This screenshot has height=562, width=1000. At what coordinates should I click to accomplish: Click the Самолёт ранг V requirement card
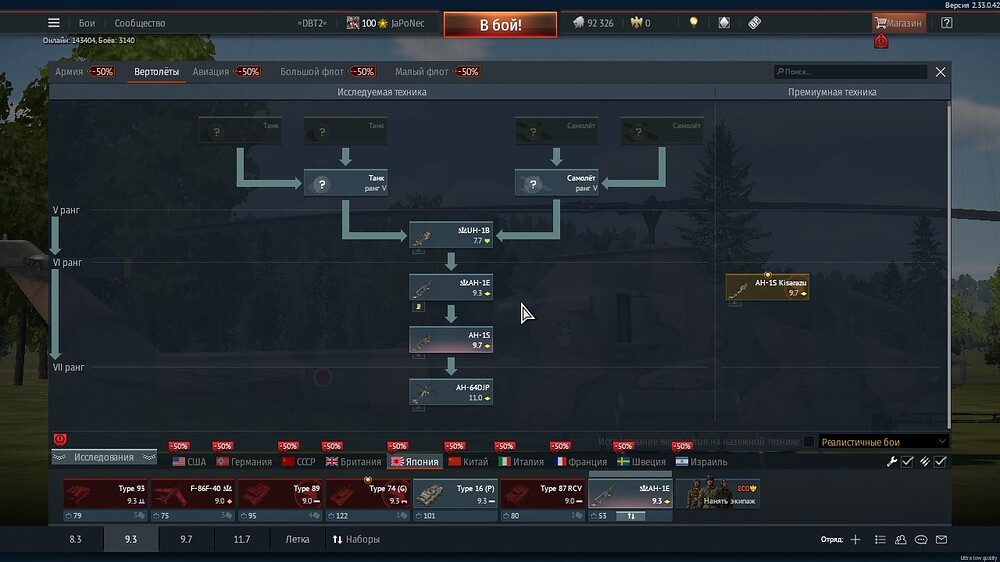pyautogui.click(x=556, y=183)
